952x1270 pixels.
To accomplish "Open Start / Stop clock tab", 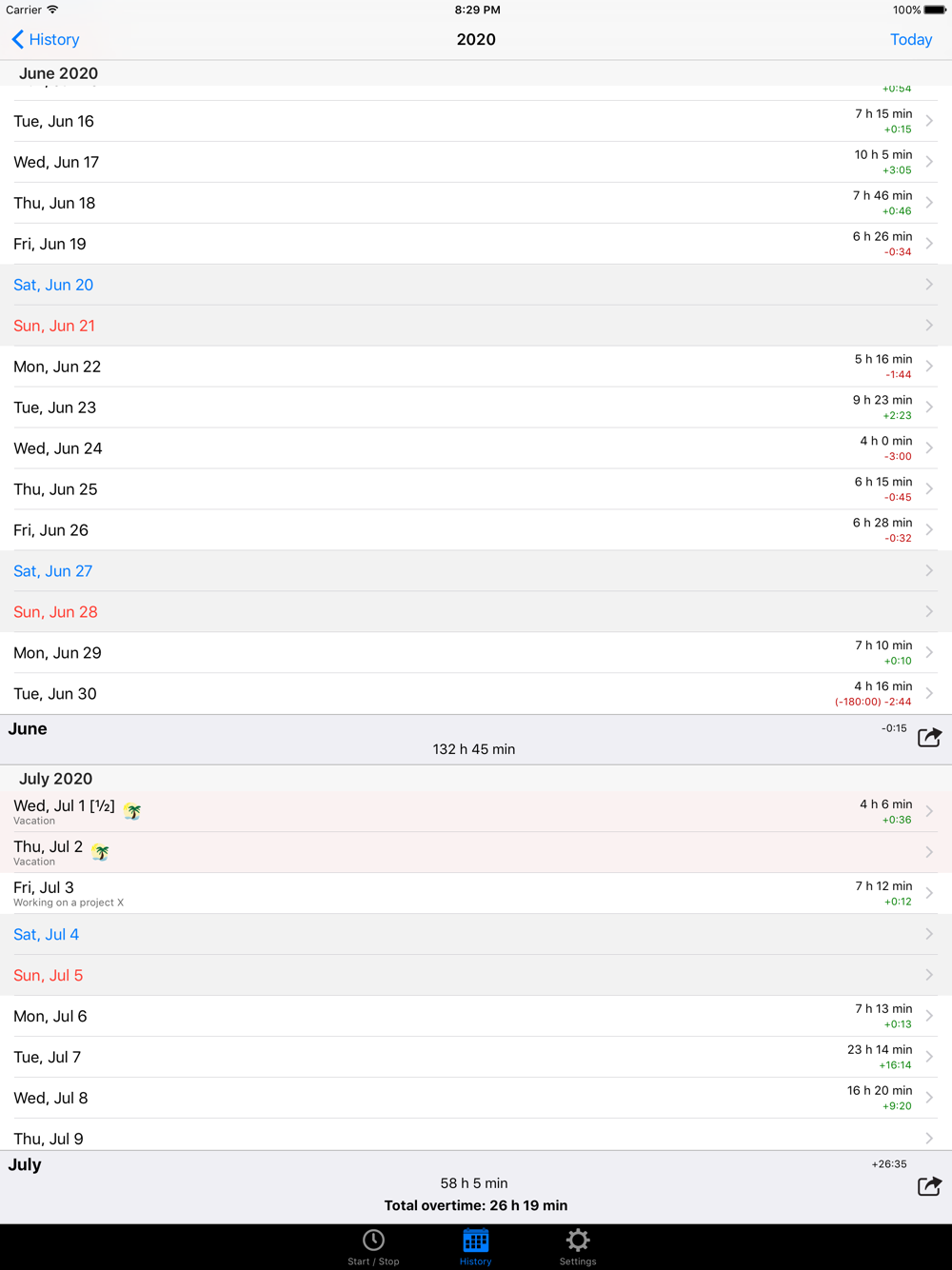I will click(x=373, y=1240).
